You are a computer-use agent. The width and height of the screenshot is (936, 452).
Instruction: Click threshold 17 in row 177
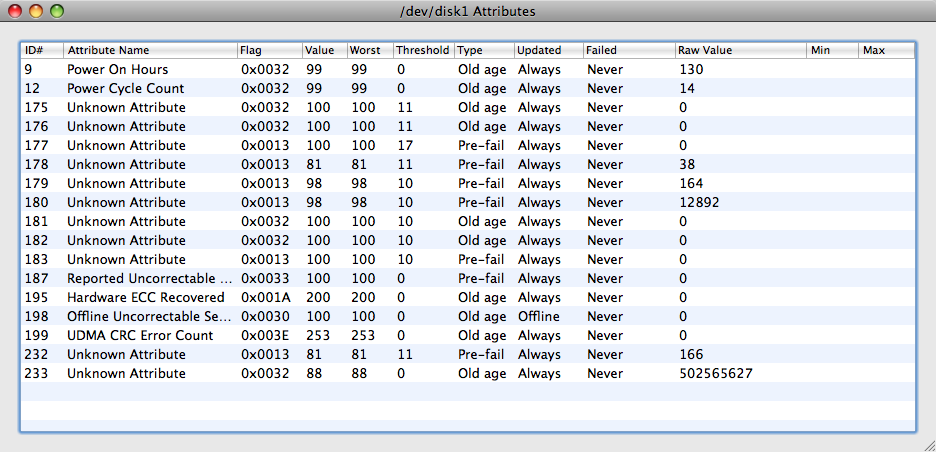[x=405, y=146]
